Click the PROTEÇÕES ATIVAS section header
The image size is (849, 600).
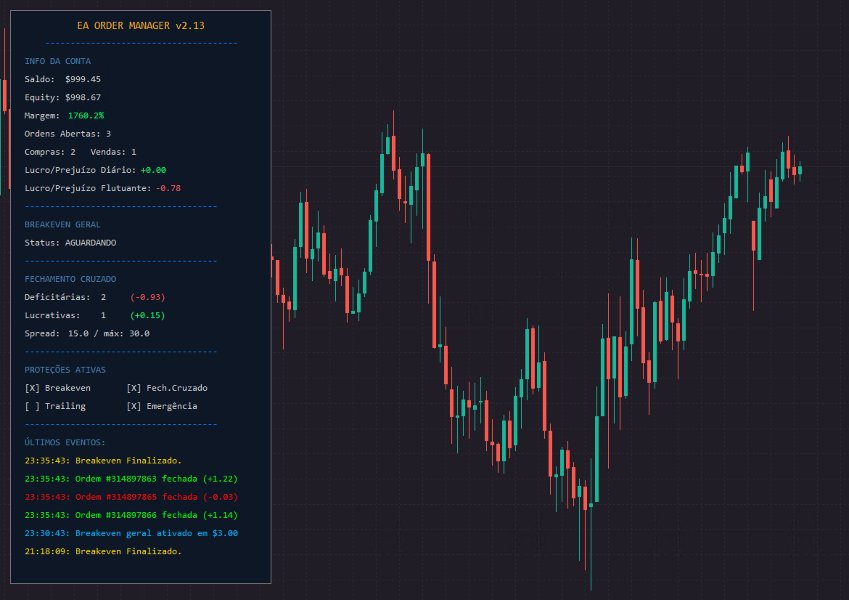tap(65, 370)
